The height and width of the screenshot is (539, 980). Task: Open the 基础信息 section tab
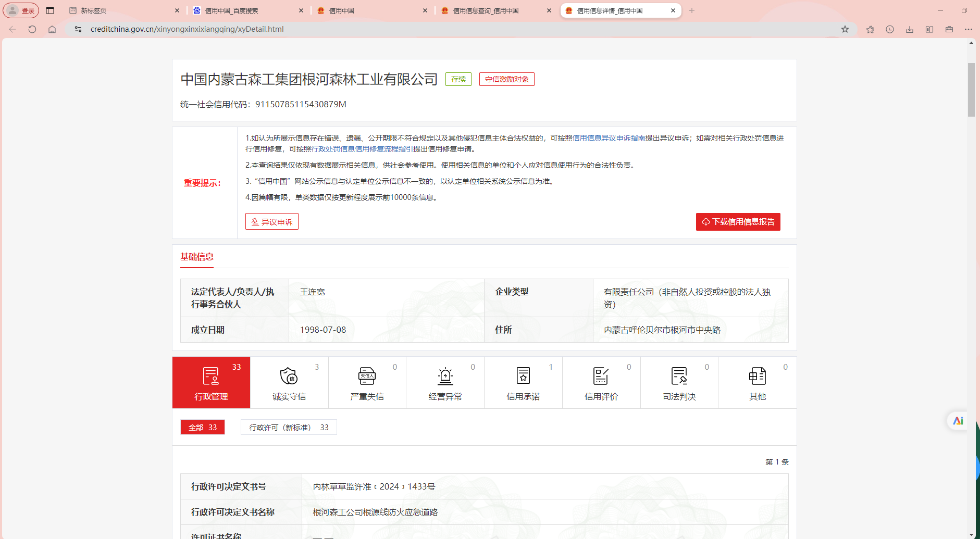197,257
